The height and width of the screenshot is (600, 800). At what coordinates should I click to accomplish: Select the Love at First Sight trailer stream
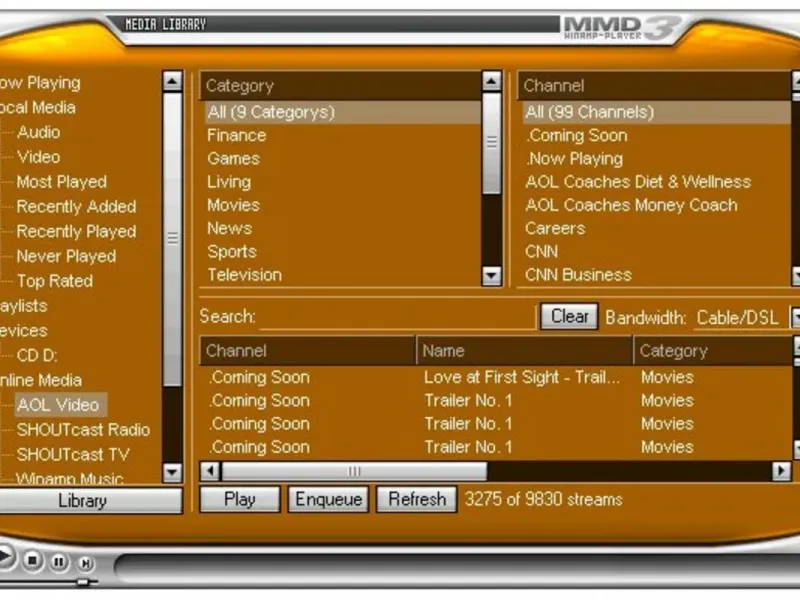tap(522, 378)
